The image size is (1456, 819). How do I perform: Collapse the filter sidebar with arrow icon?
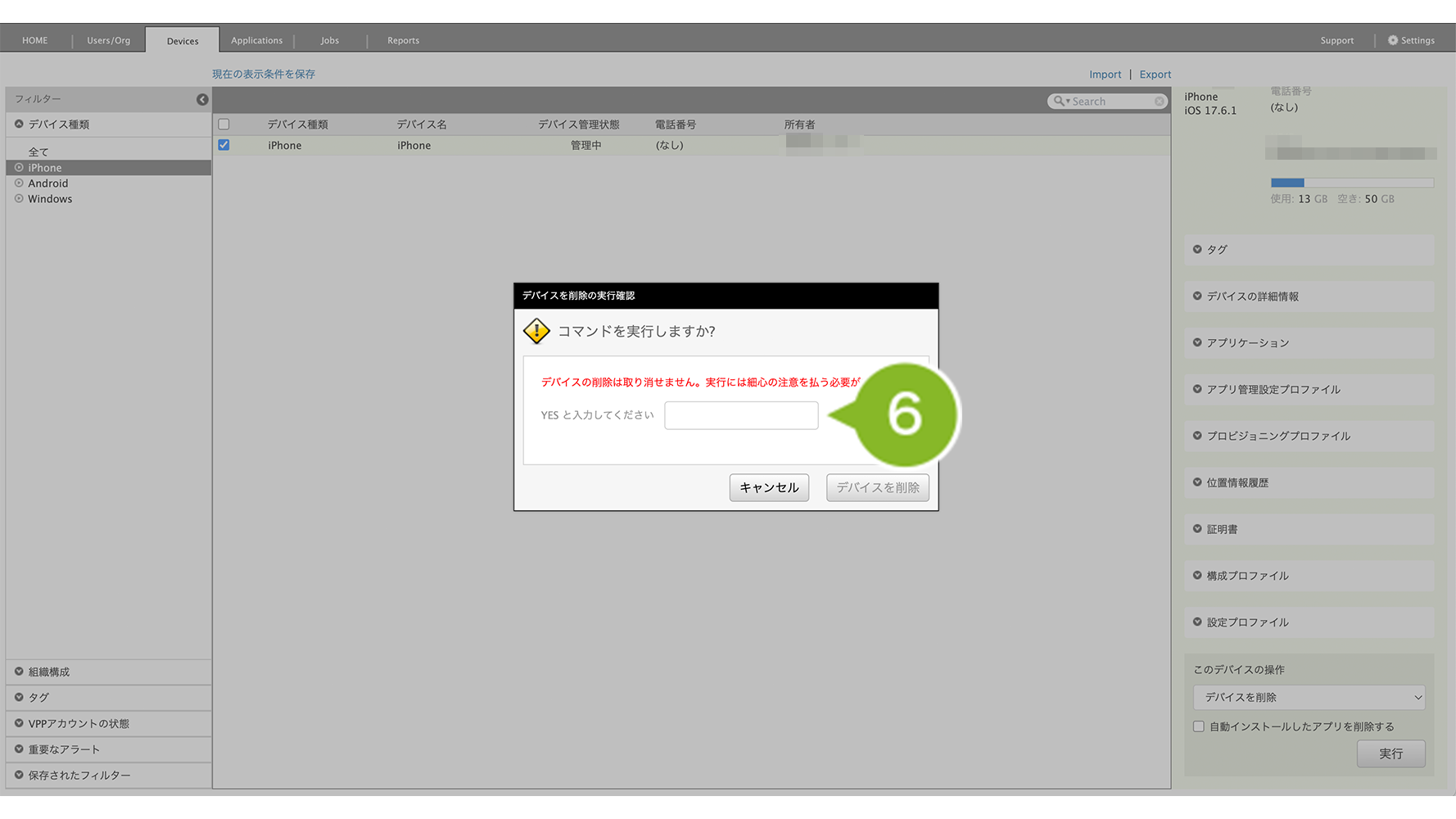[x=202, y=99]
